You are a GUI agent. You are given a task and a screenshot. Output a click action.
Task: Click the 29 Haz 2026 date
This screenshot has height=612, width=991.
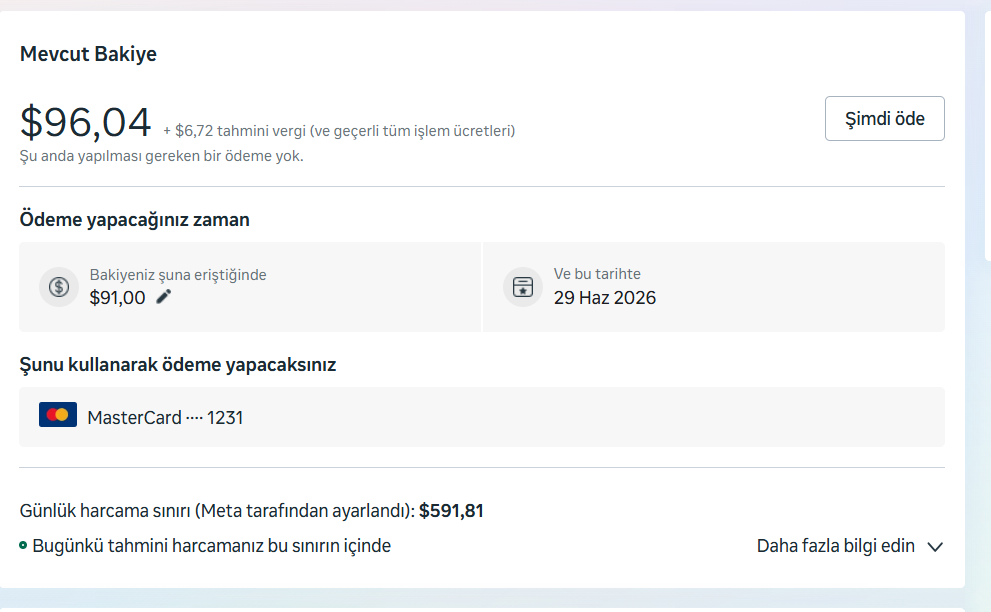tap(605, 298)
